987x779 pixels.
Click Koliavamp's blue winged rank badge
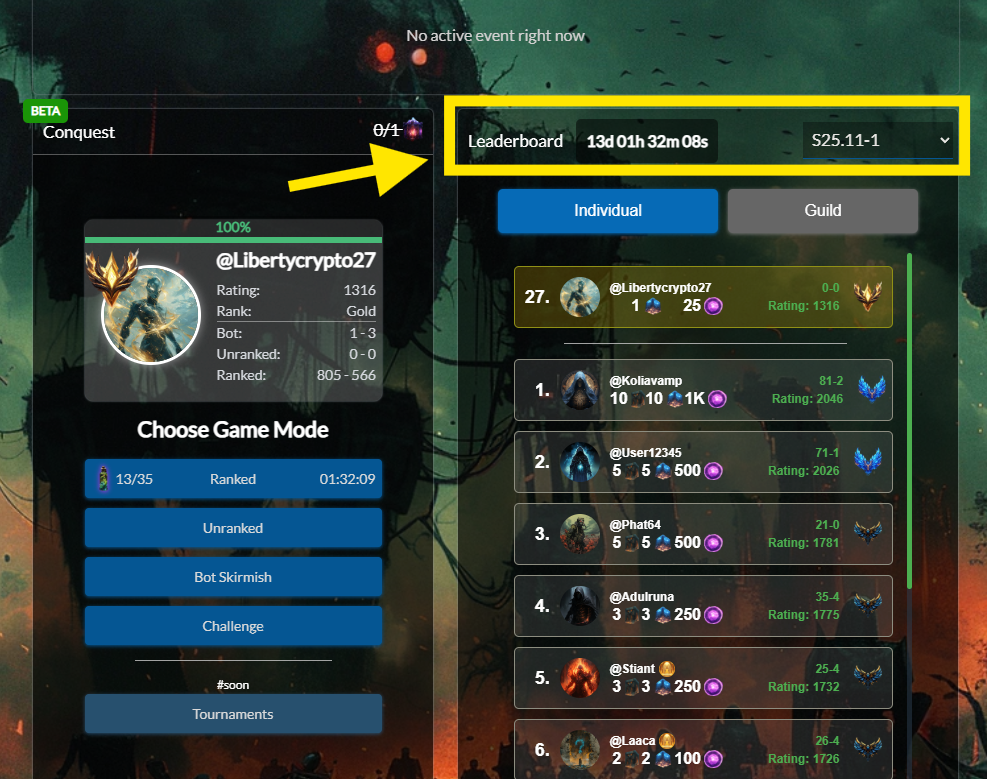point(872,390)
